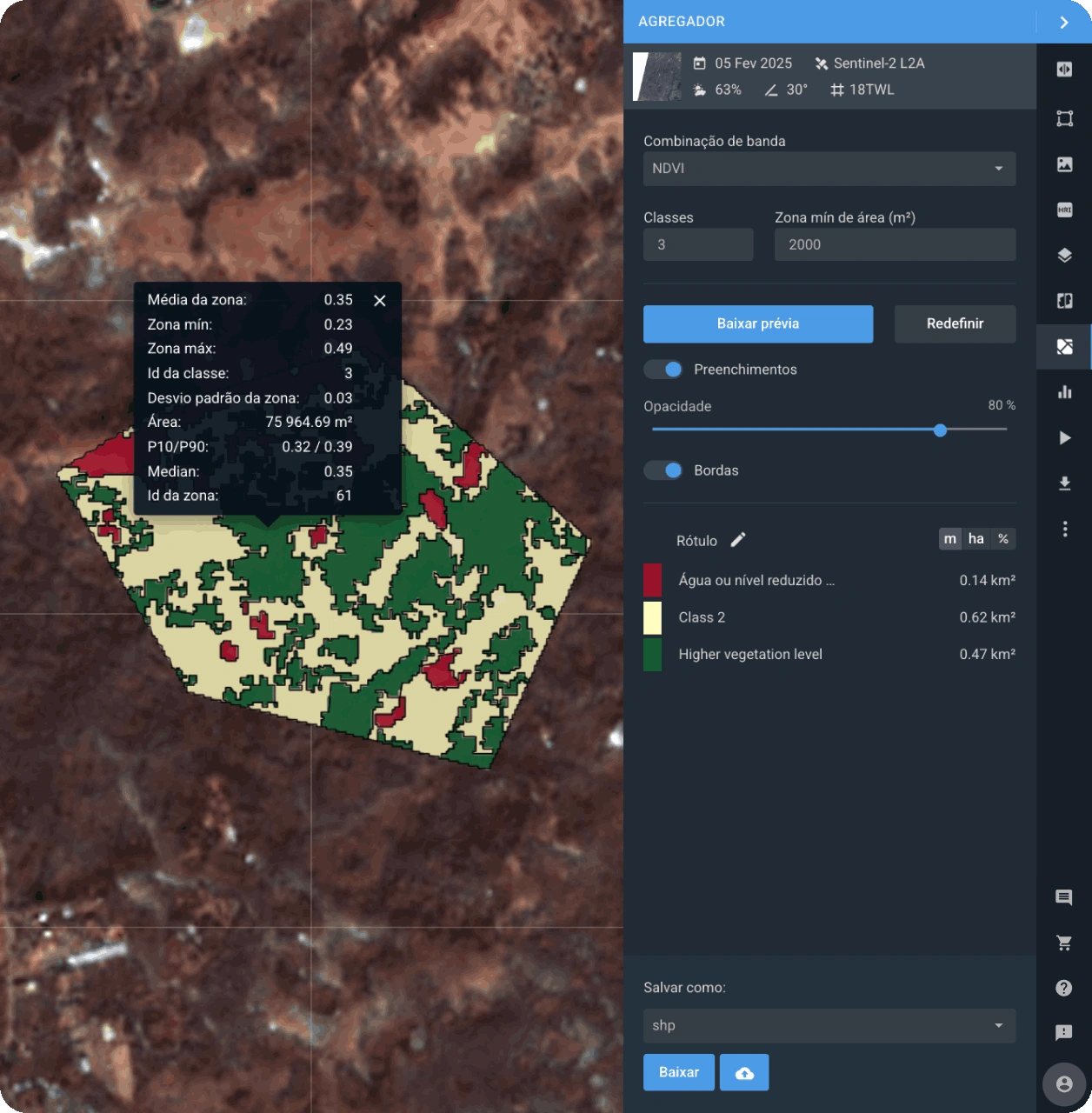Open the help icon in the sidebar
This screenshot has height=1113, width=1092.
[1064, 987]
